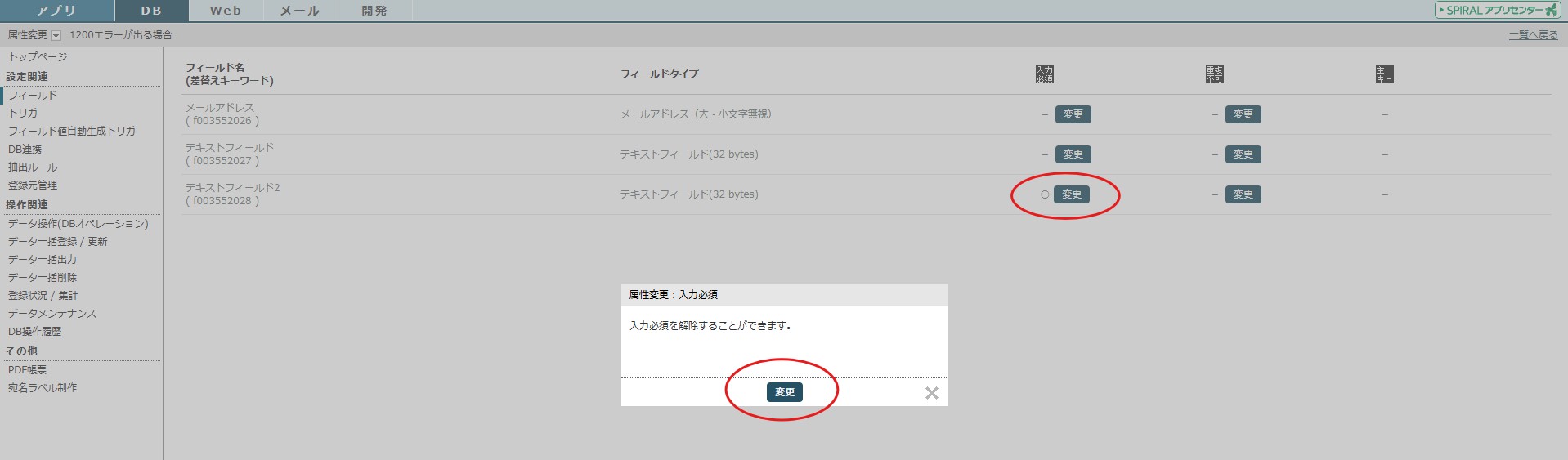Select DB連携 from the sidebar
1568x460 pixels.
(x=25, y=150)
